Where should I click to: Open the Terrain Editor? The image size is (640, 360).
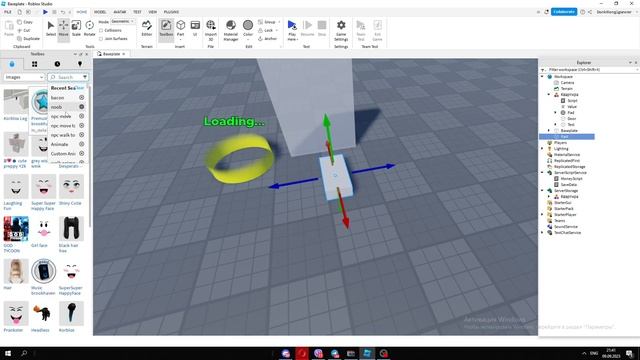pyautogui.click(x=147, y=29)
